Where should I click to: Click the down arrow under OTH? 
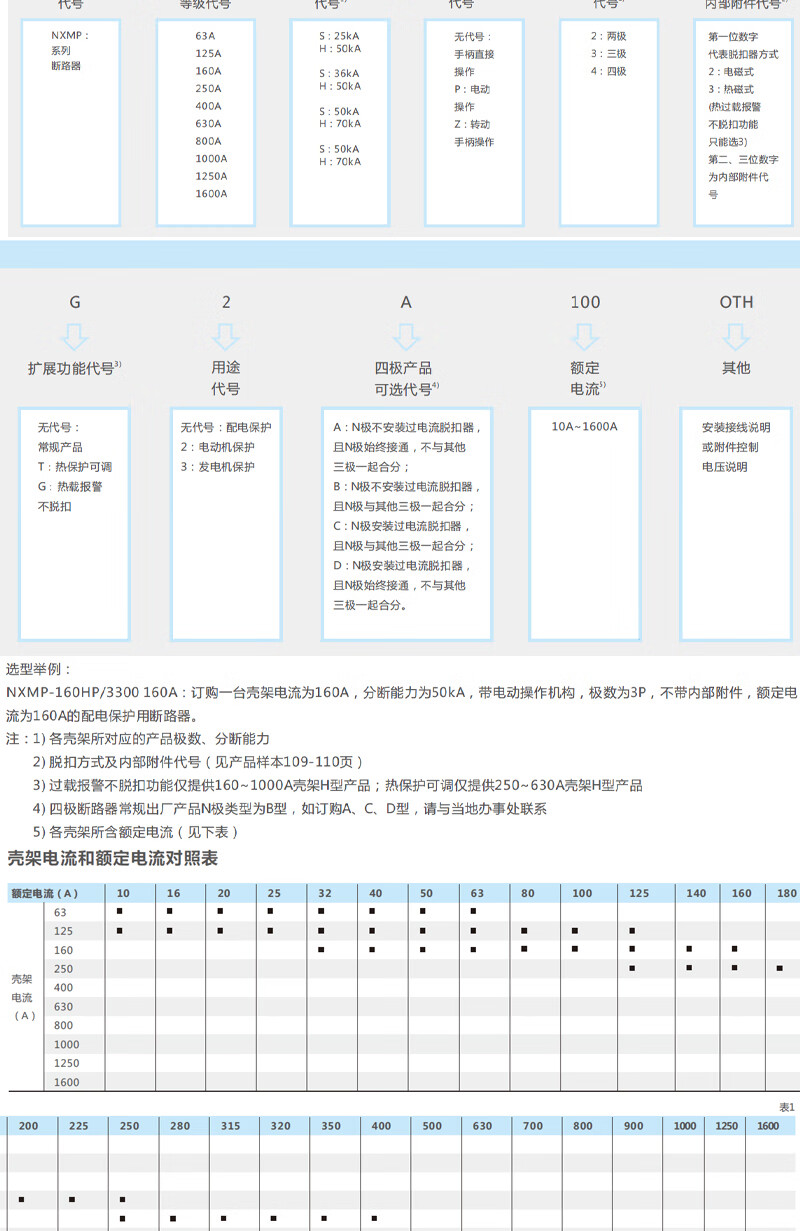pos(736,334)
